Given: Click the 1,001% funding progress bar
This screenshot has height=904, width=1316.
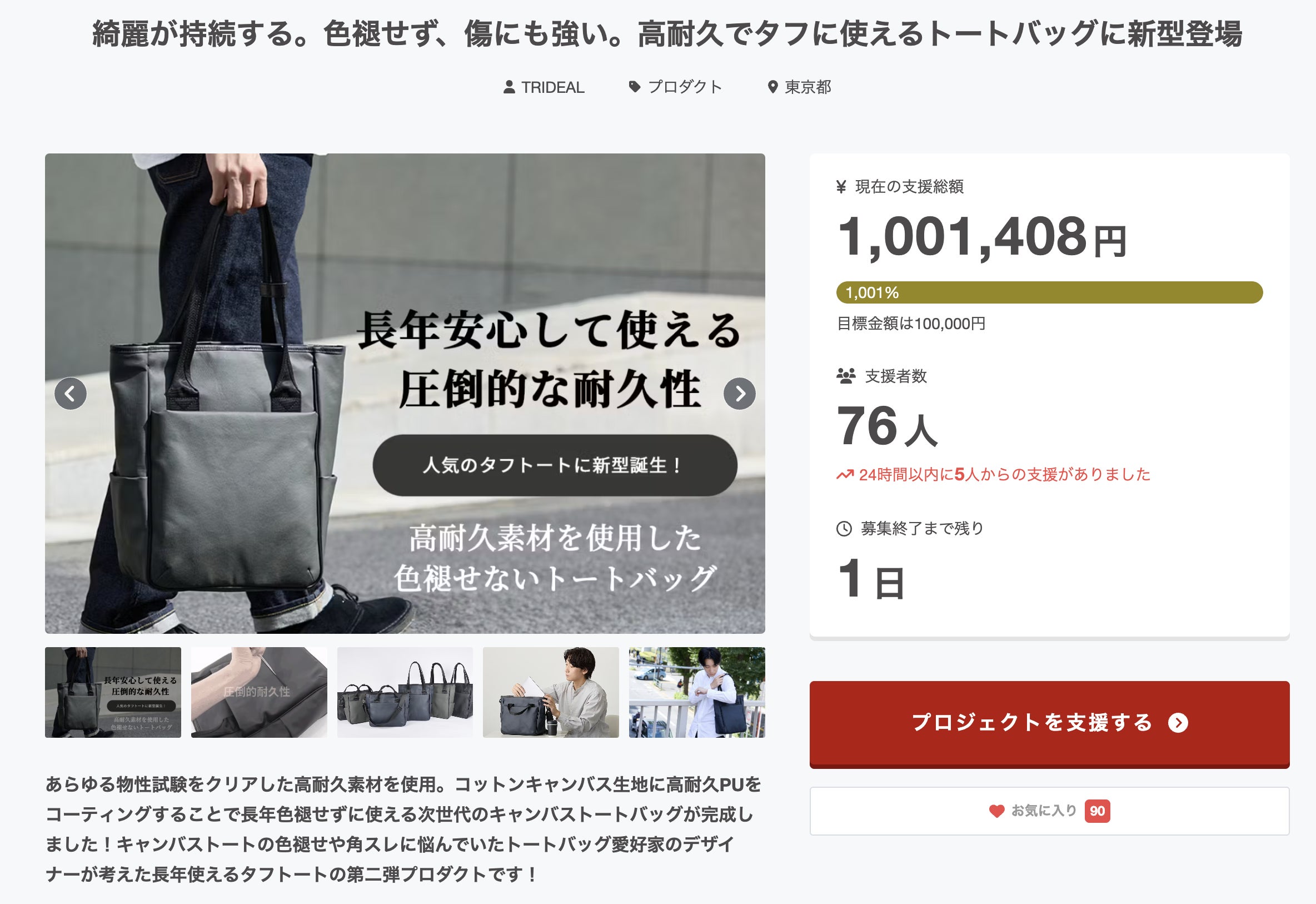Looking at the screenshot, I should (x=1049, y=293).
